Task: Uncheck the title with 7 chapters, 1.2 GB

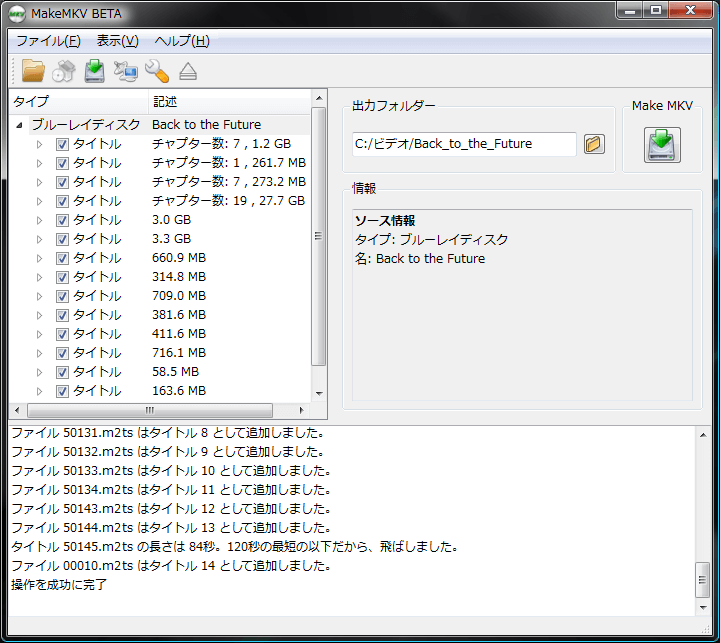Action: [x=62, y=144]
